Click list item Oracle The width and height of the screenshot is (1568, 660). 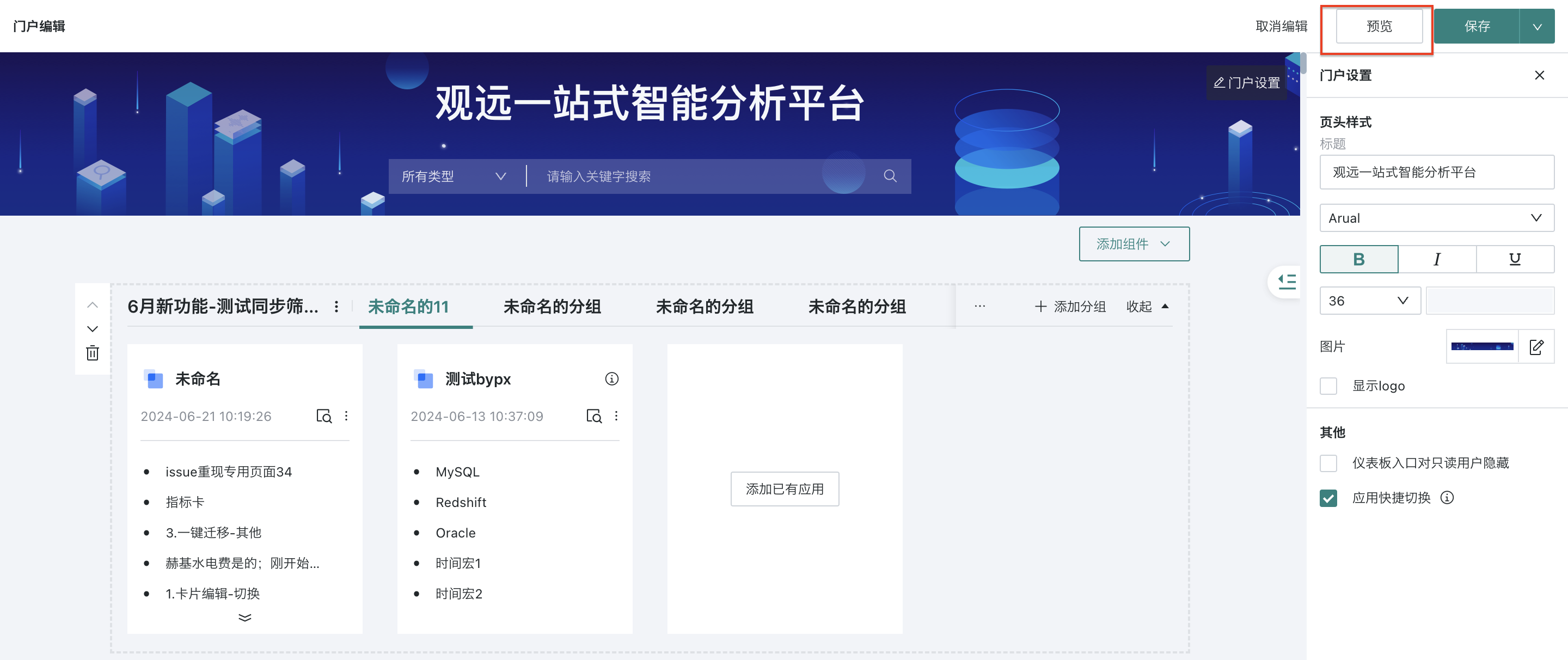(455, 533)
